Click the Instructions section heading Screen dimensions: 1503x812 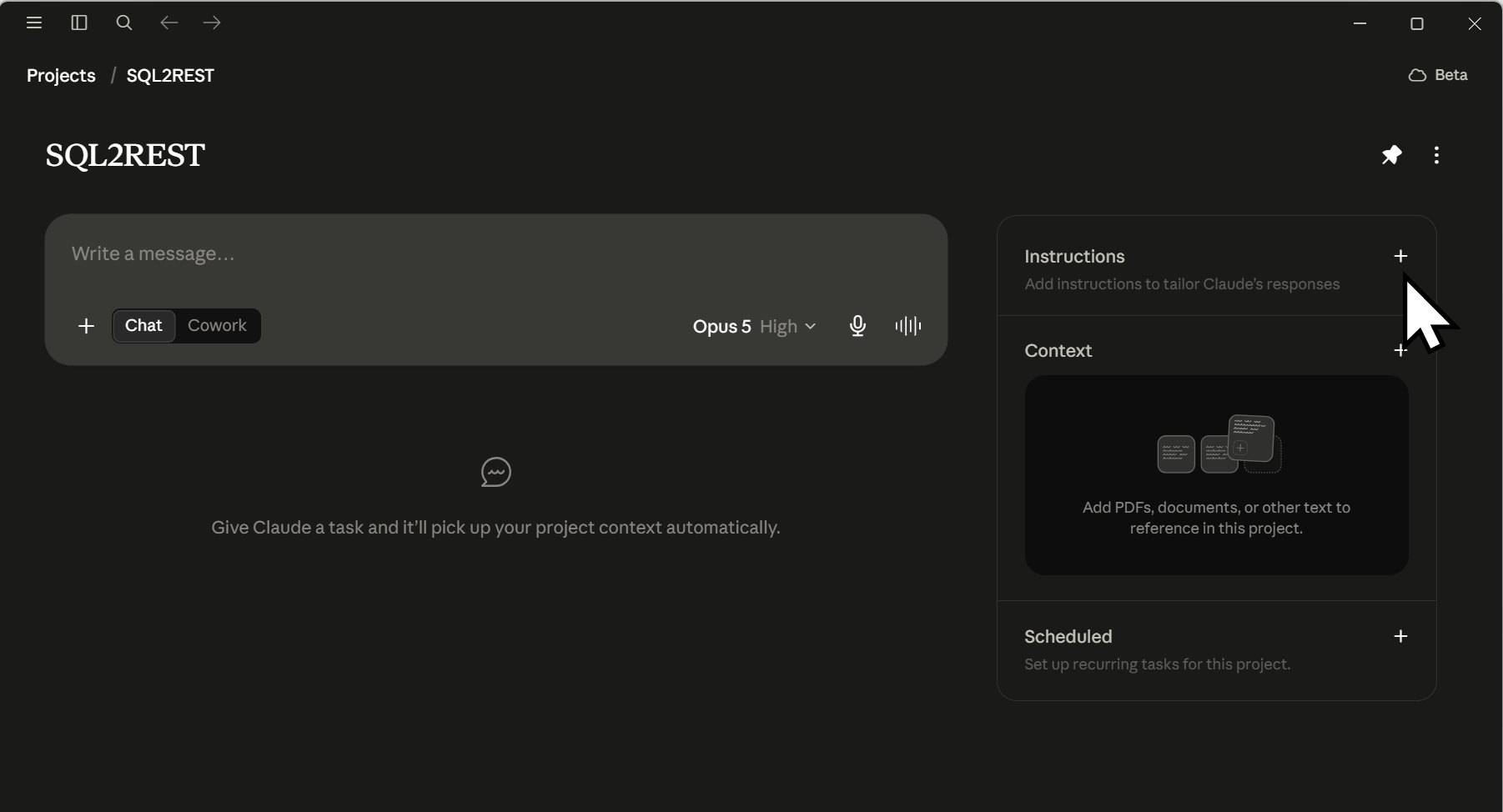tap(1074, 257)
